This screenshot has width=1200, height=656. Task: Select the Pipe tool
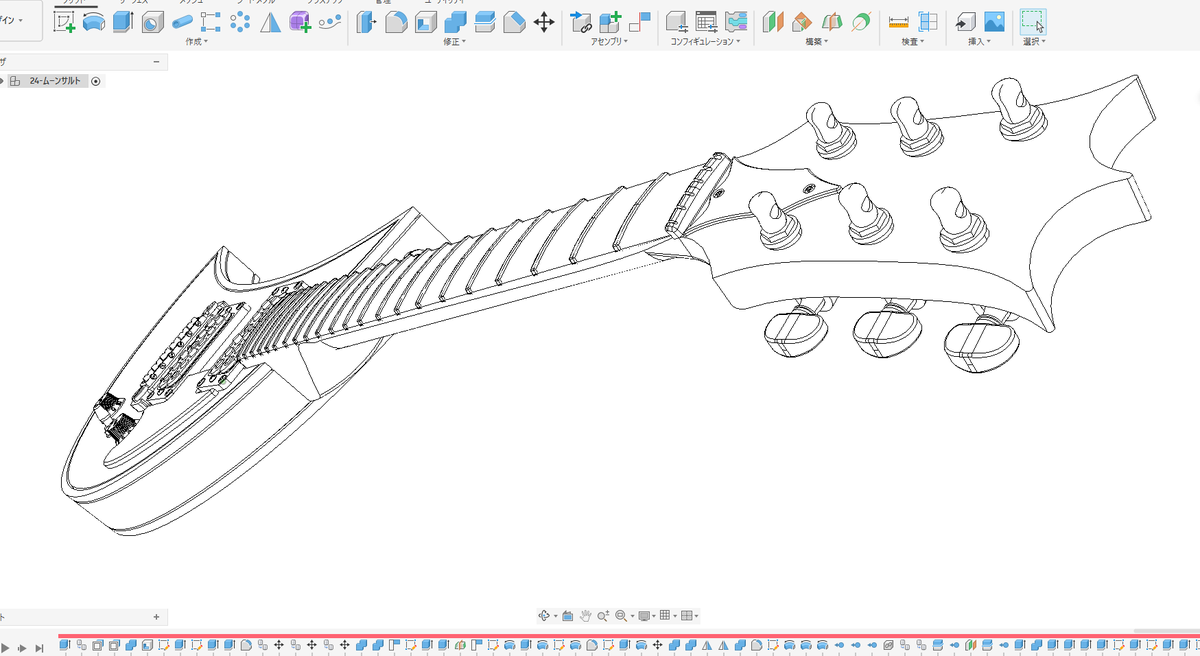pyautogui.click(x=182, y=21)
